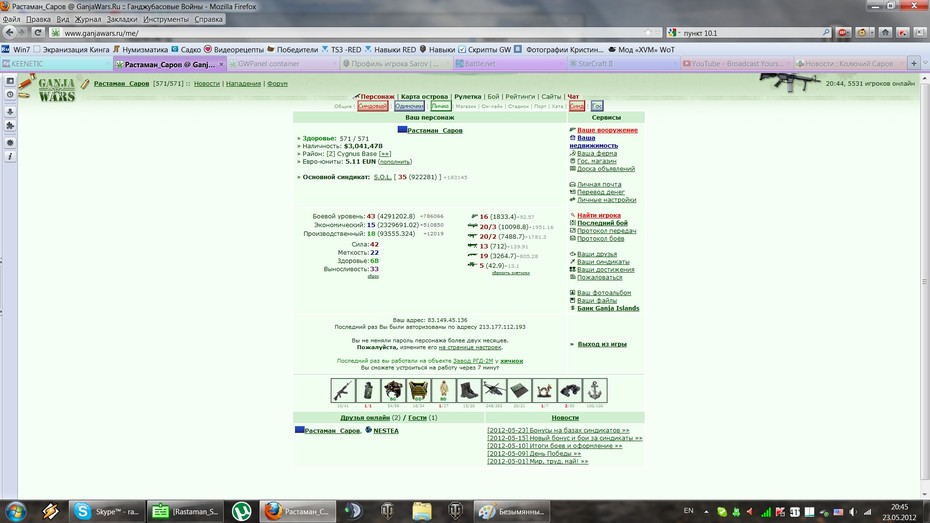This screenshot has height=523, width=930.
Task: Open the Нумизматика bookmark
Action: 140,49
